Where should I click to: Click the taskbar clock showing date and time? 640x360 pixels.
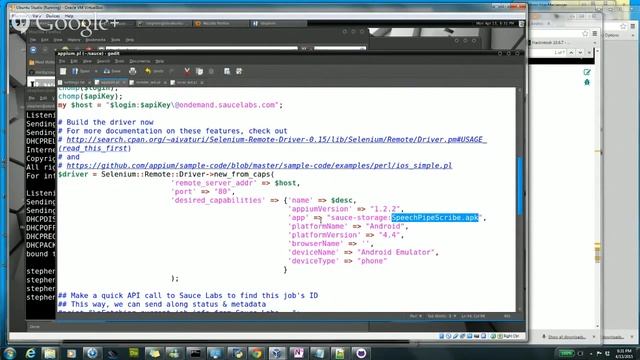click(x=624, y=353)
